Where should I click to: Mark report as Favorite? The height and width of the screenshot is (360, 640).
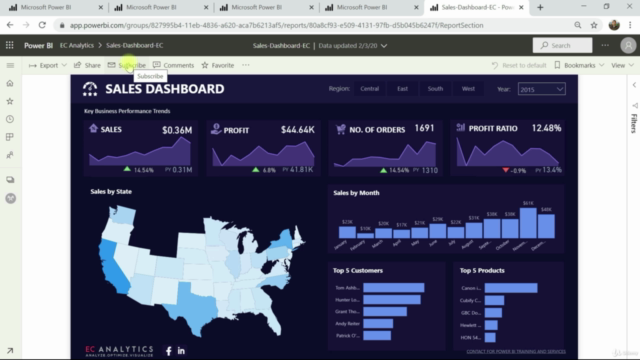[x=218, y=65]
